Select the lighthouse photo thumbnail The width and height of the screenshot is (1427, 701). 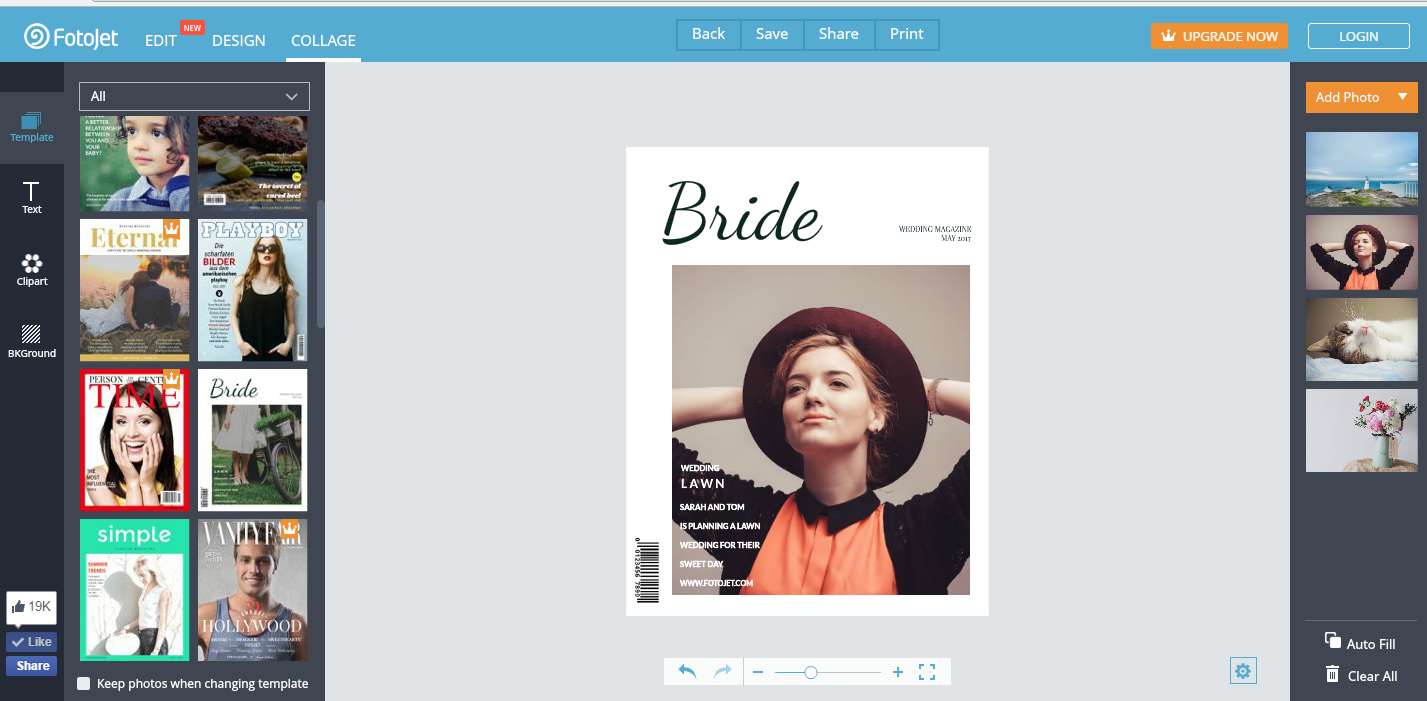(1361, 170)
